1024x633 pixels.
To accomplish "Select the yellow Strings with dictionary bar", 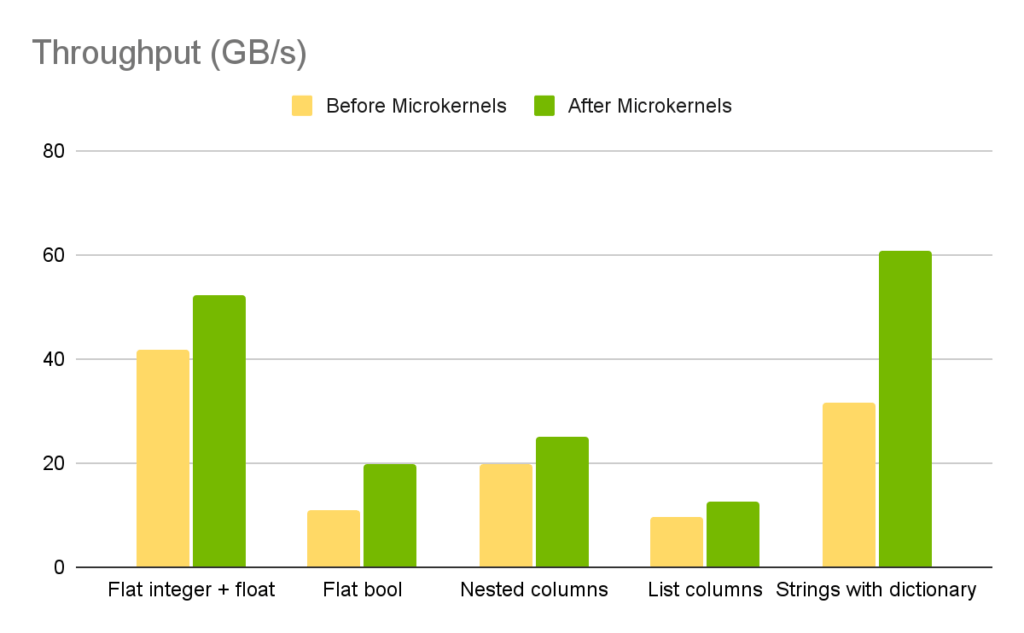I will (848, 485).
